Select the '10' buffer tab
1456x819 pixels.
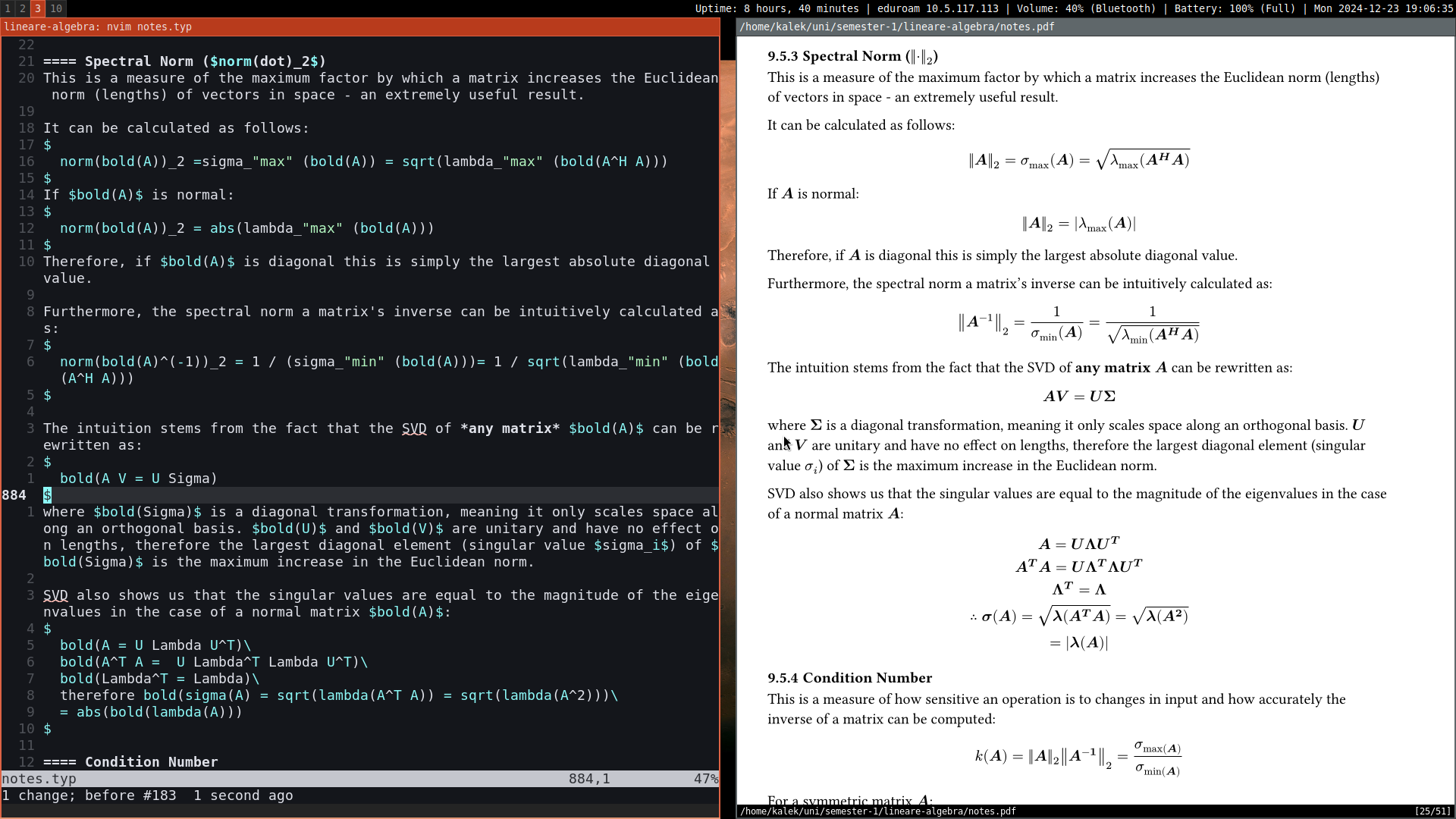[x=55, y=9]
